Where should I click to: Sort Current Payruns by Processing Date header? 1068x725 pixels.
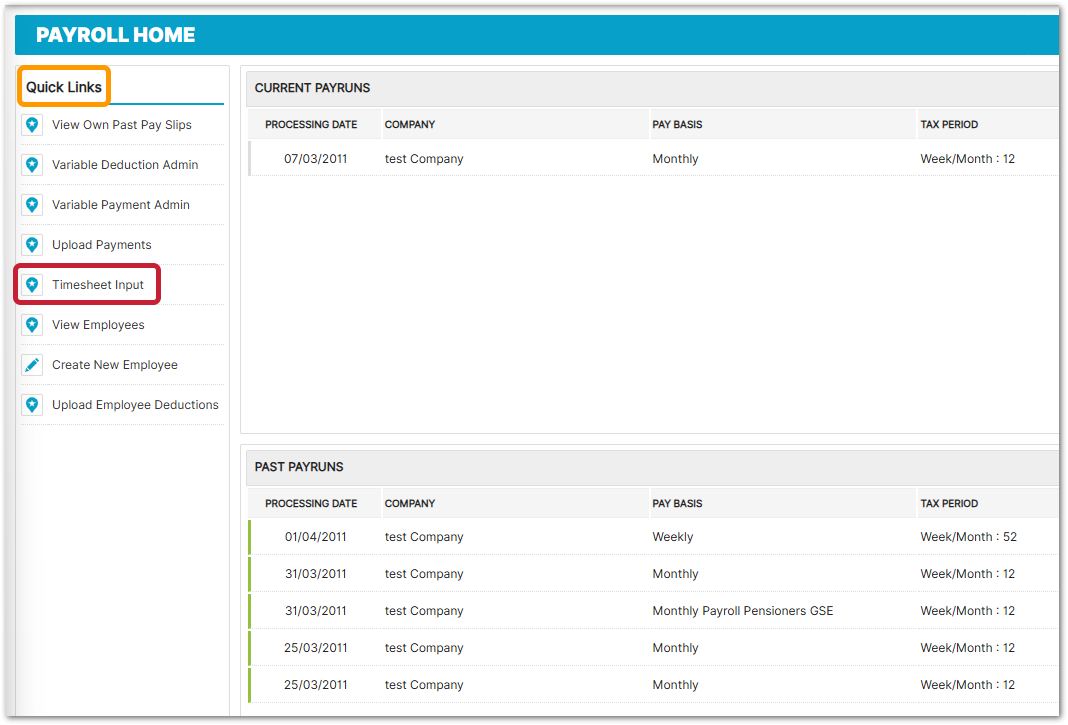point(311,125)
